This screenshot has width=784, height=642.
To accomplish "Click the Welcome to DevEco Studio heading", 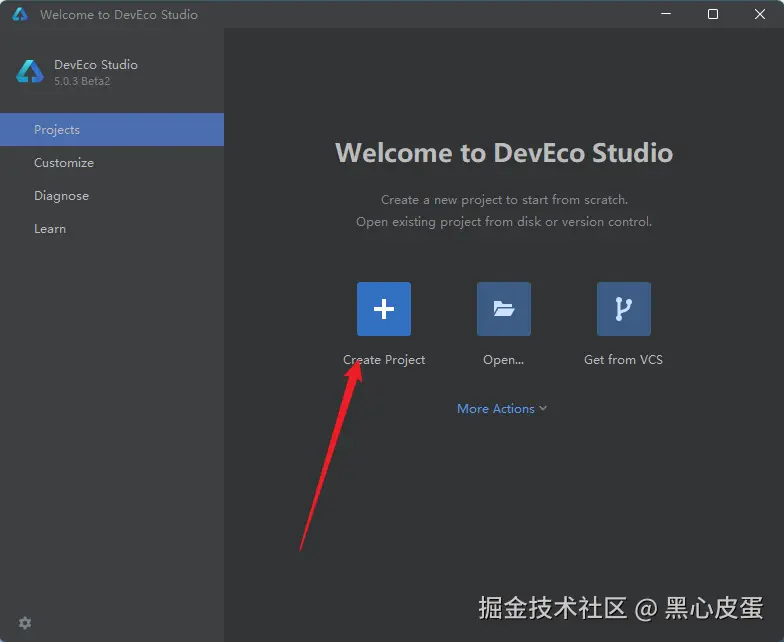I will 504,152.
